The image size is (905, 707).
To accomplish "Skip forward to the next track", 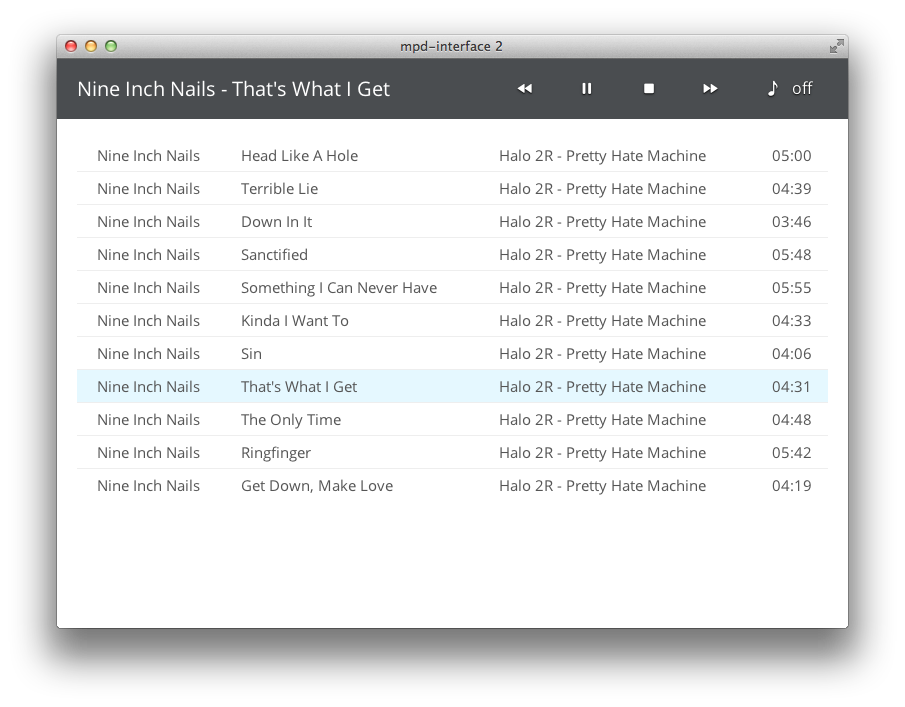I will point(710,88).
